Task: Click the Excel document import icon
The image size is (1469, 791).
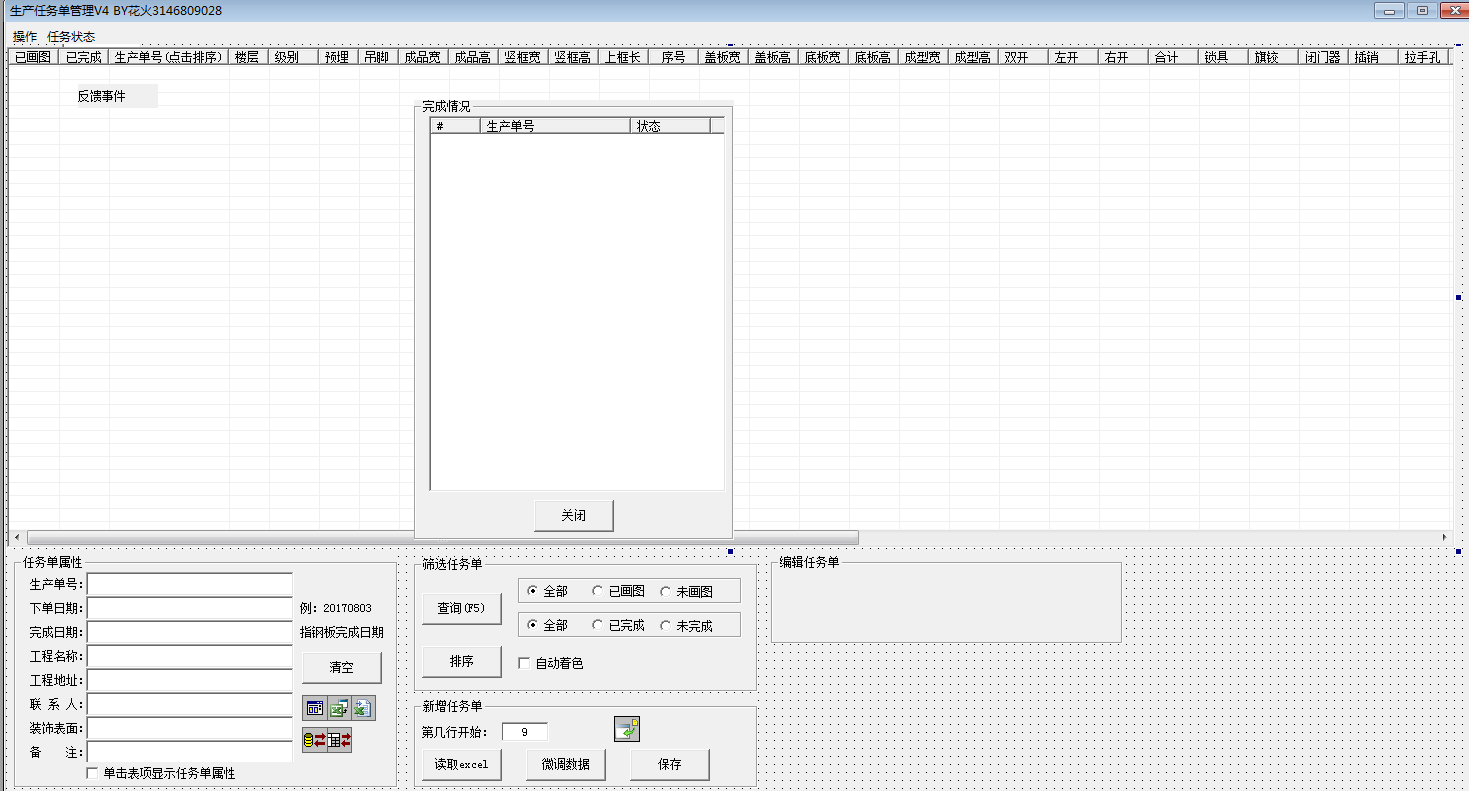Action: point(363,708)
